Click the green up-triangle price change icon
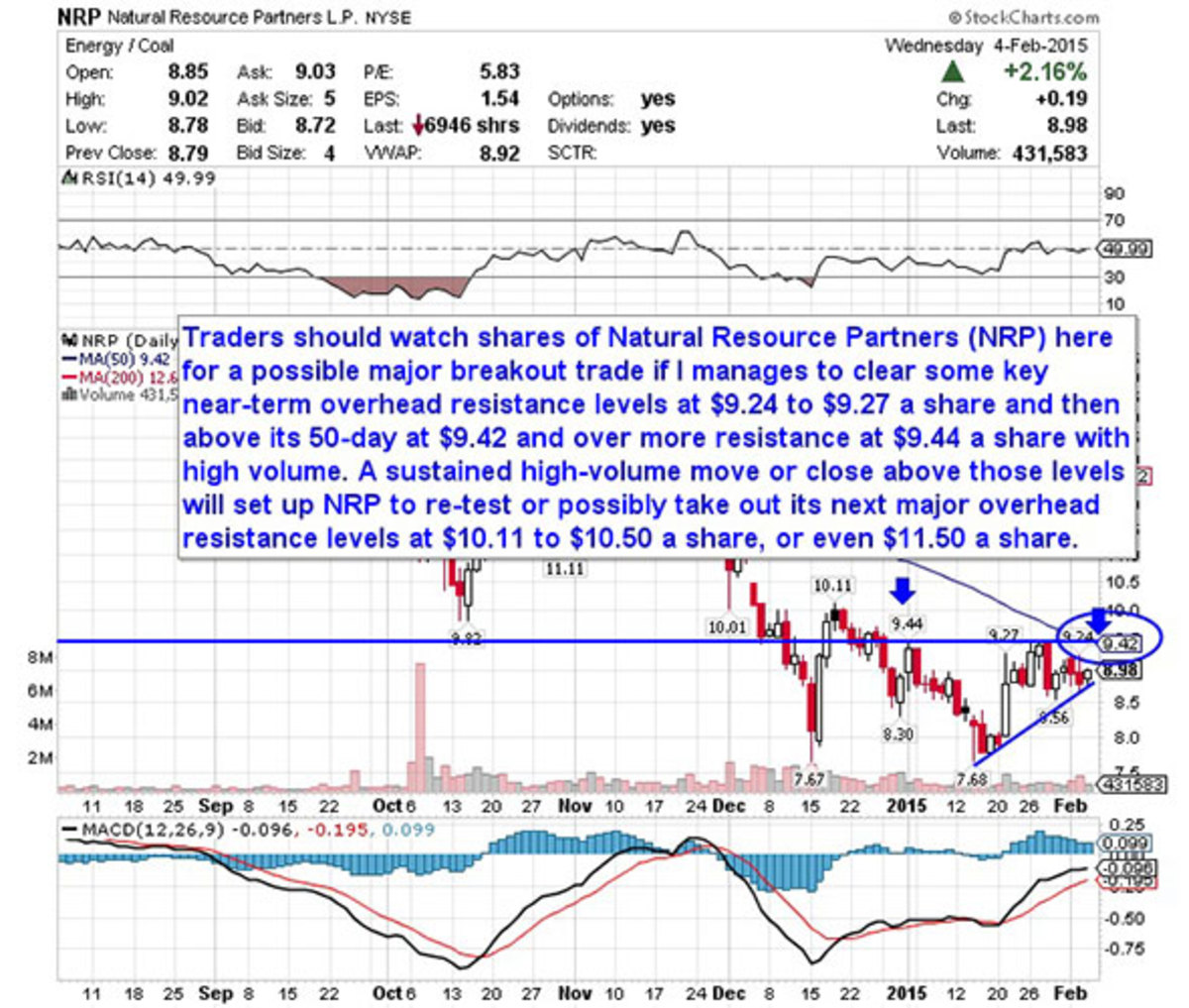Screen dimensions: 1189x1008 click(x=951, y=71)
